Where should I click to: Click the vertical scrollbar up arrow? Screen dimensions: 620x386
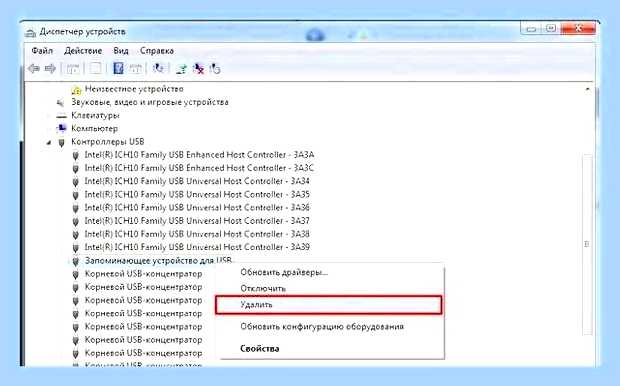point(588,89)
